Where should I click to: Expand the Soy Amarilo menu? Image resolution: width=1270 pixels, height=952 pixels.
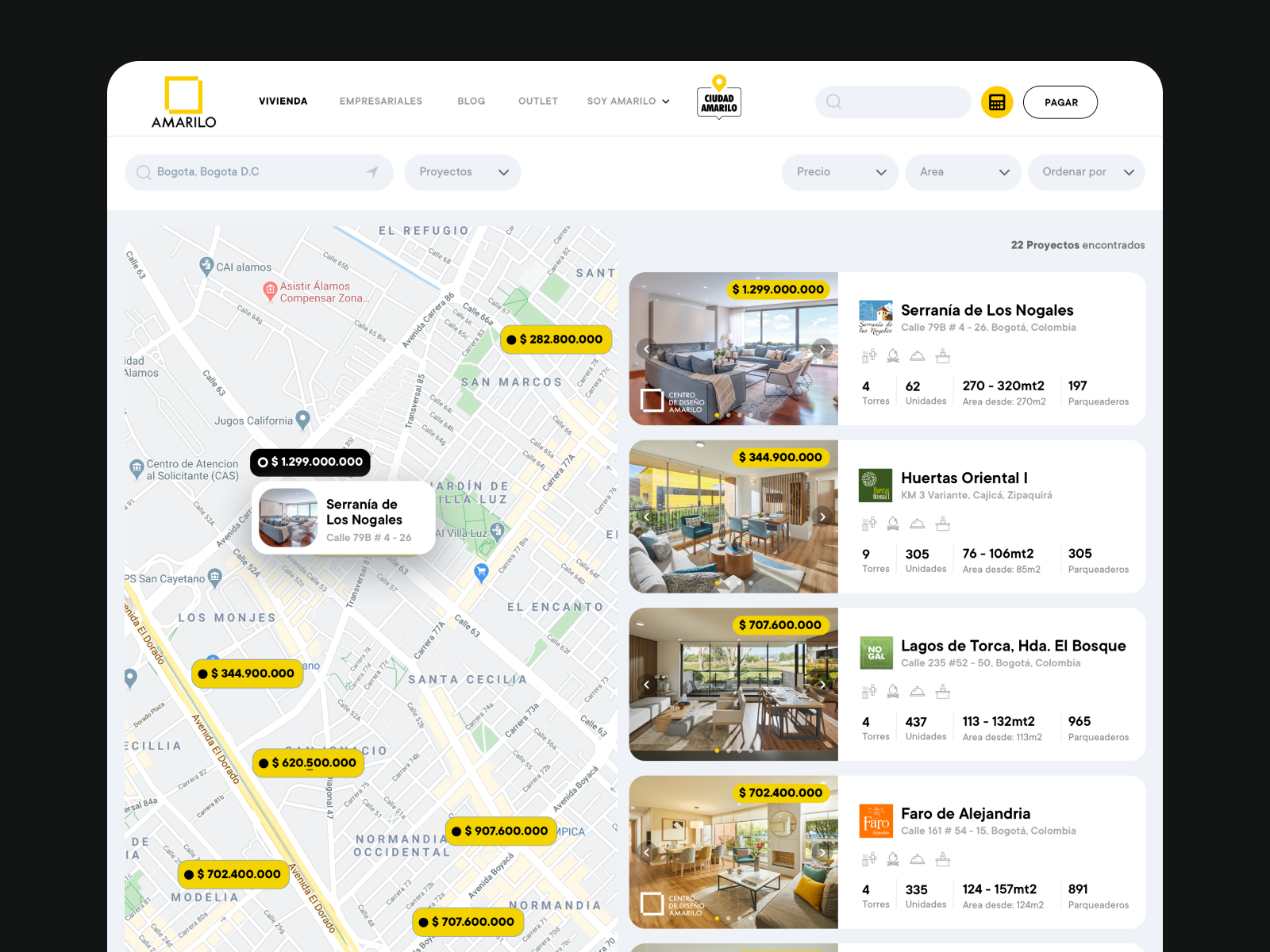coord(628,102)
